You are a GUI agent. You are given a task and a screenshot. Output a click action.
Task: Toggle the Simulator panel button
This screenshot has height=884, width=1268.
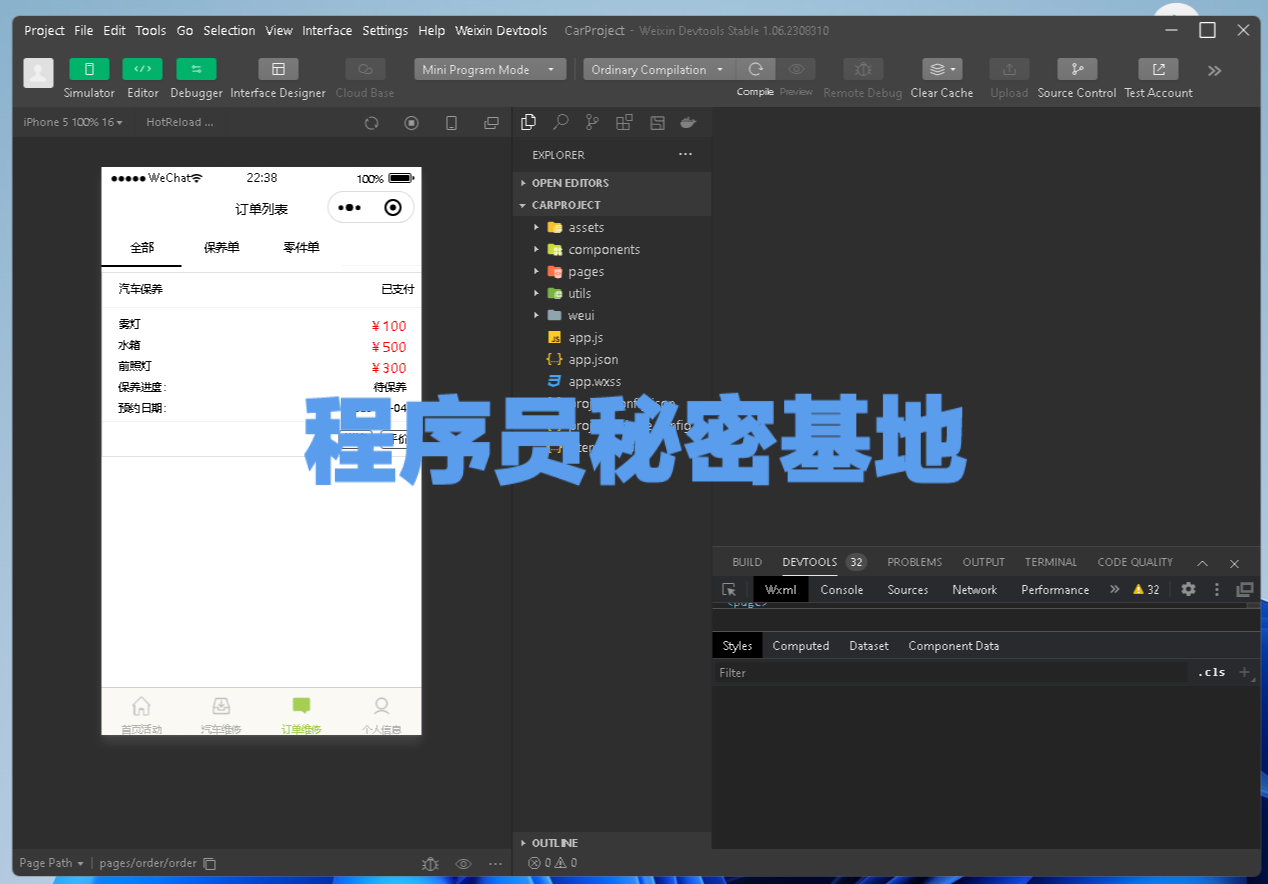89,69
